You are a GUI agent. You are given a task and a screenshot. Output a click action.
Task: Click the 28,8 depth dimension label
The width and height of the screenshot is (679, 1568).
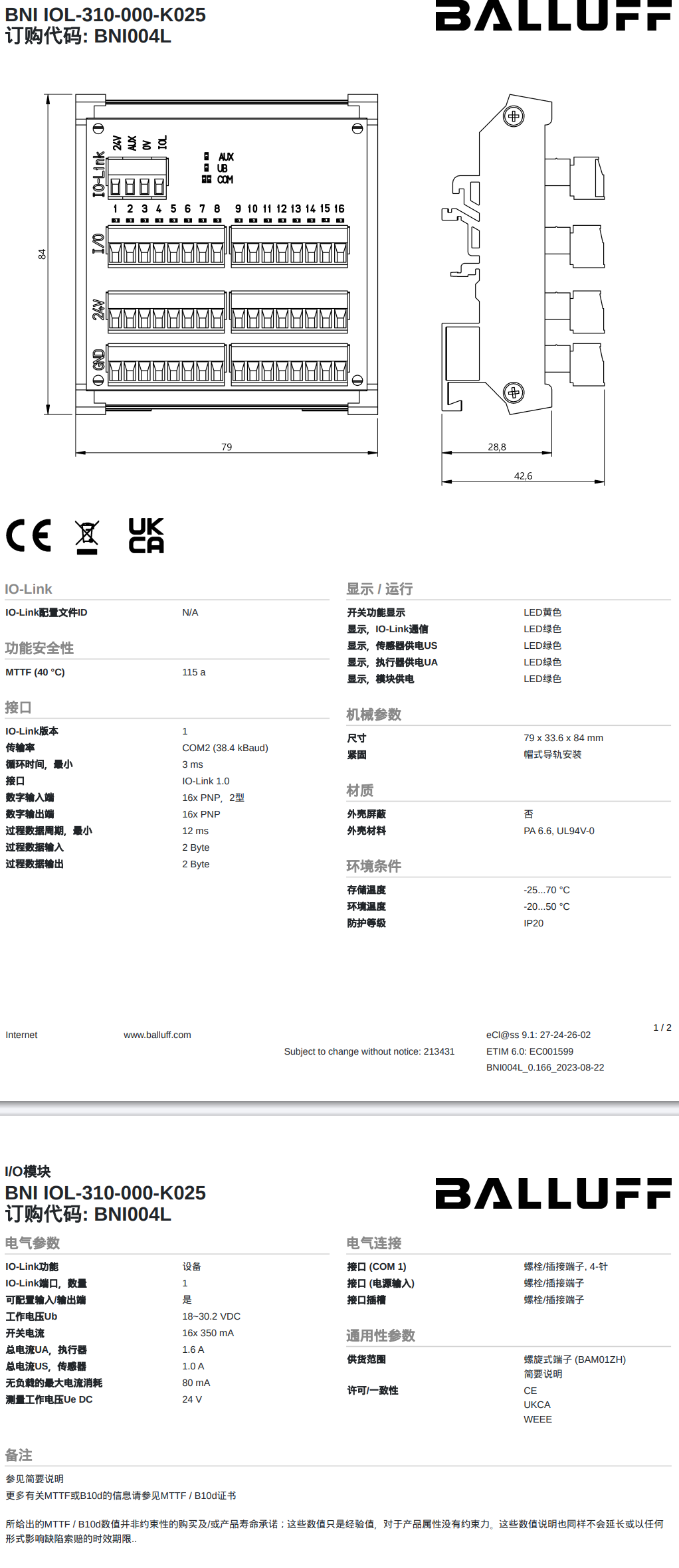tap(497, 447)
